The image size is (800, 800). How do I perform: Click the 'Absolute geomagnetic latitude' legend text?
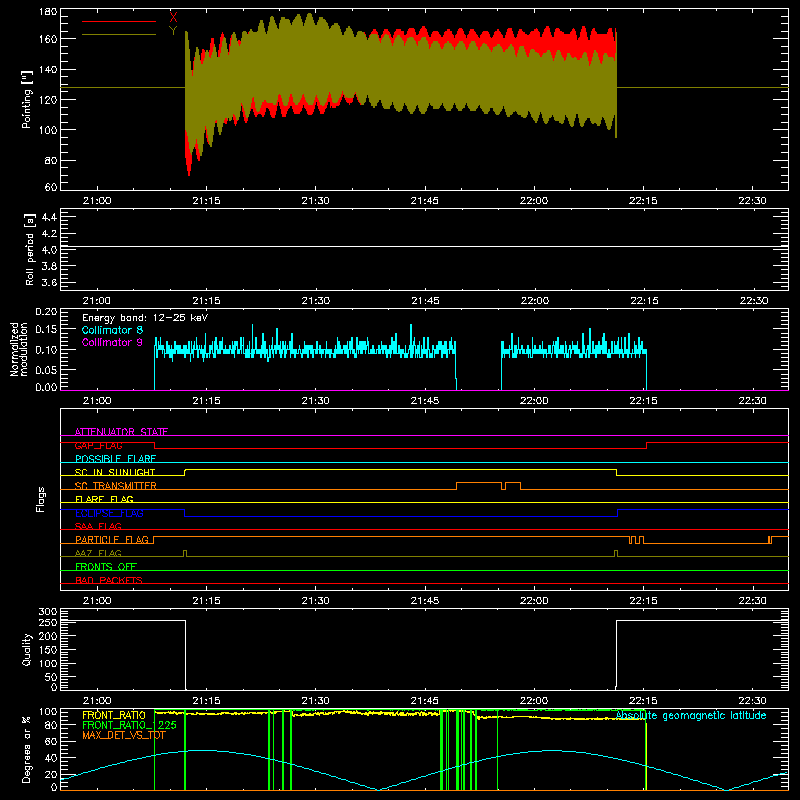click(691, 716)
